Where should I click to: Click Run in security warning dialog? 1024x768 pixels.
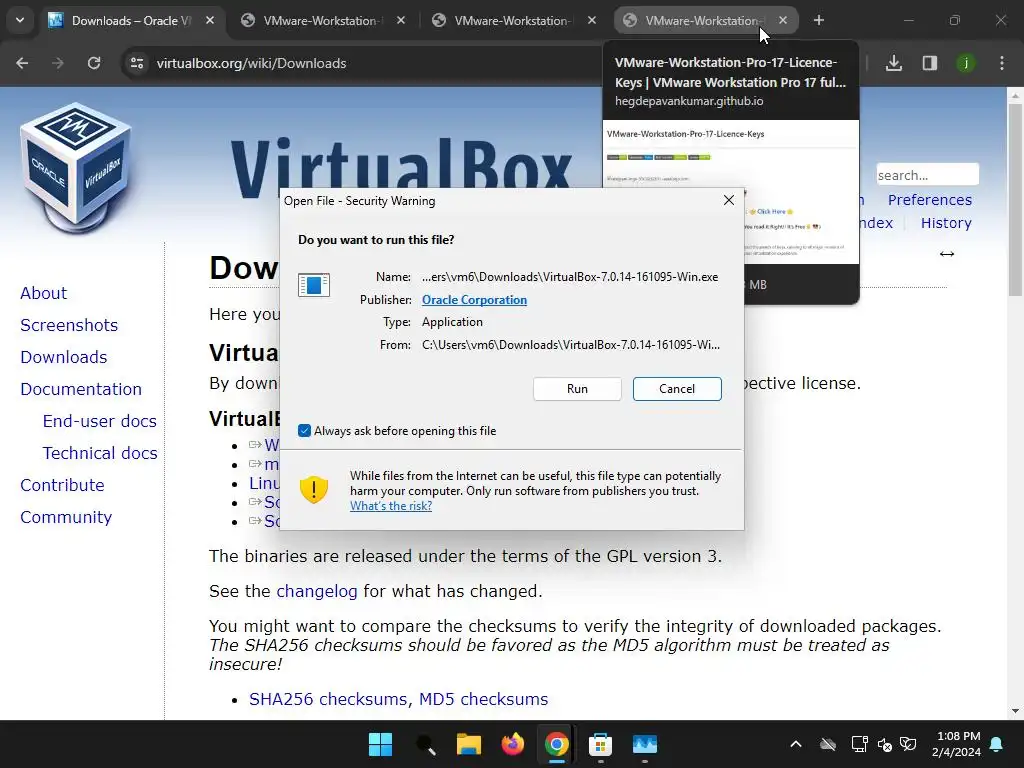[x=577, y=389]
